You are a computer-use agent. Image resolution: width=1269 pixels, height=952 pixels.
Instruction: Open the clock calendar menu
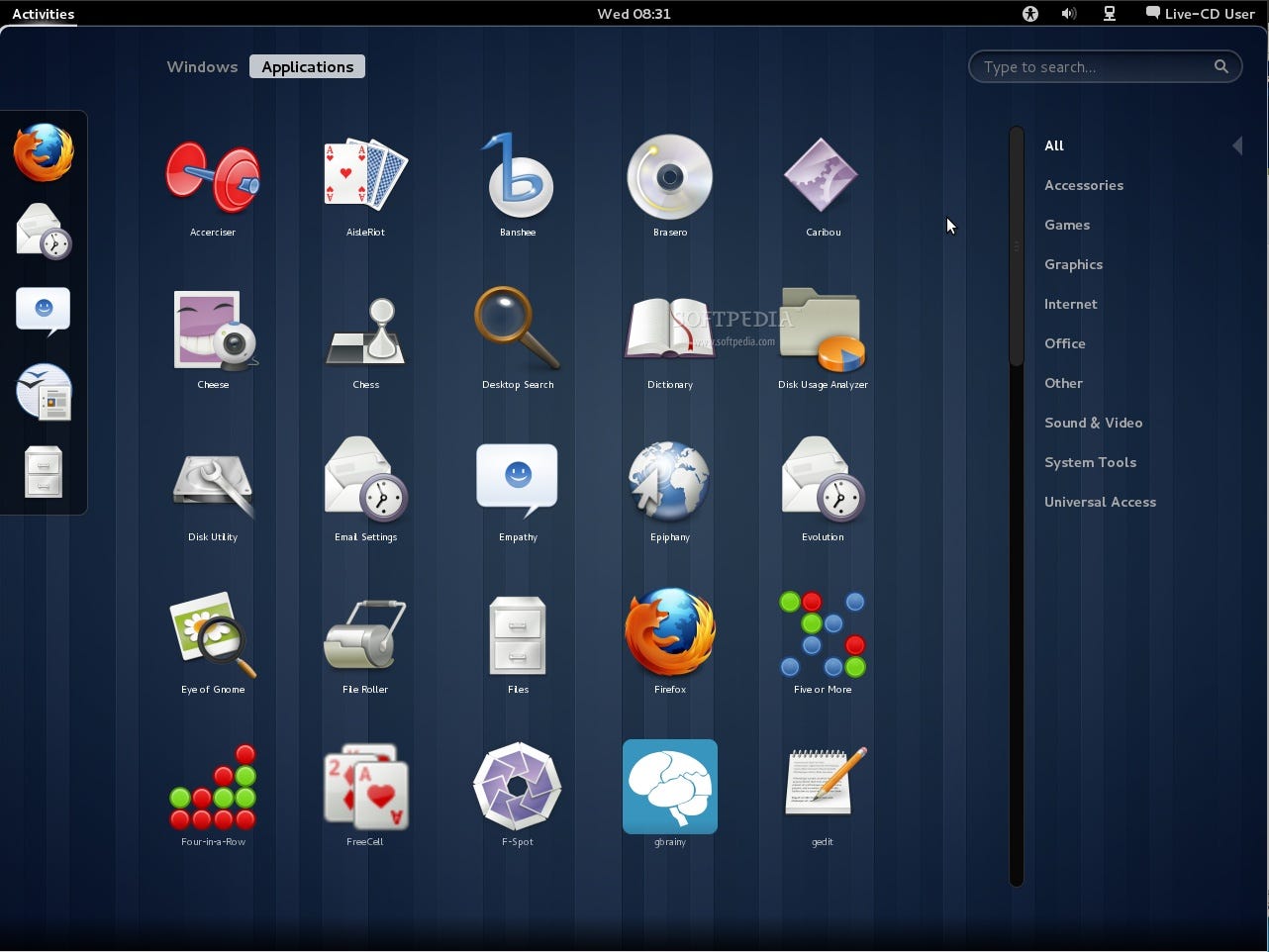click(634, 14)
